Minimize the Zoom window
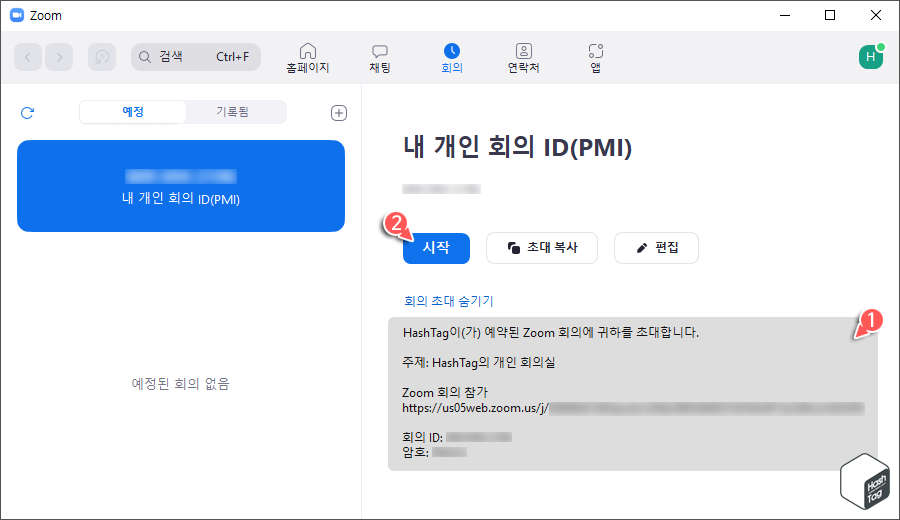900x520 pixels. (785, 15)
